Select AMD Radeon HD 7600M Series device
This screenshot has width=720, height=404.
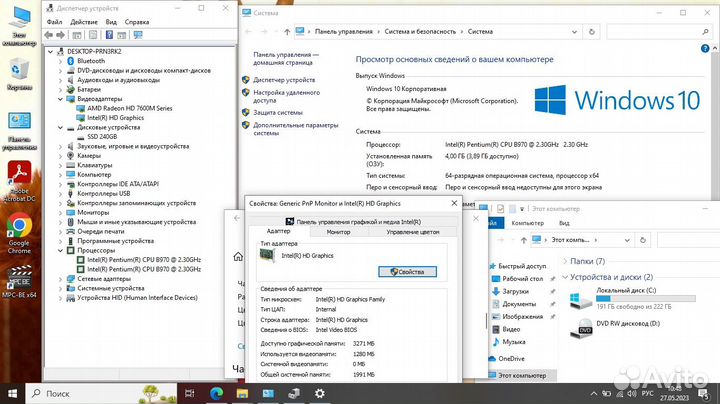[x=129, y=108]
